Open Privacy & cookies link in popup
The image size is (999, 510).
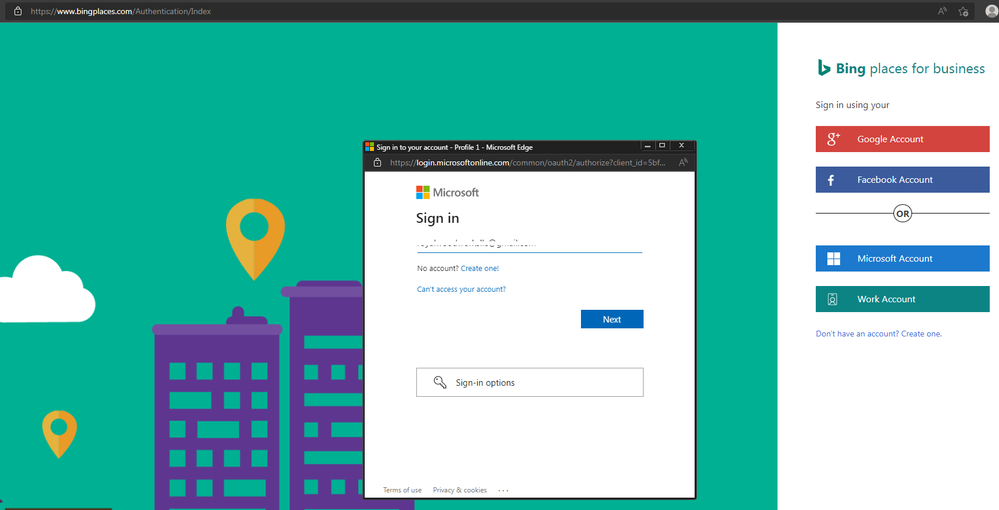point(459,490)
